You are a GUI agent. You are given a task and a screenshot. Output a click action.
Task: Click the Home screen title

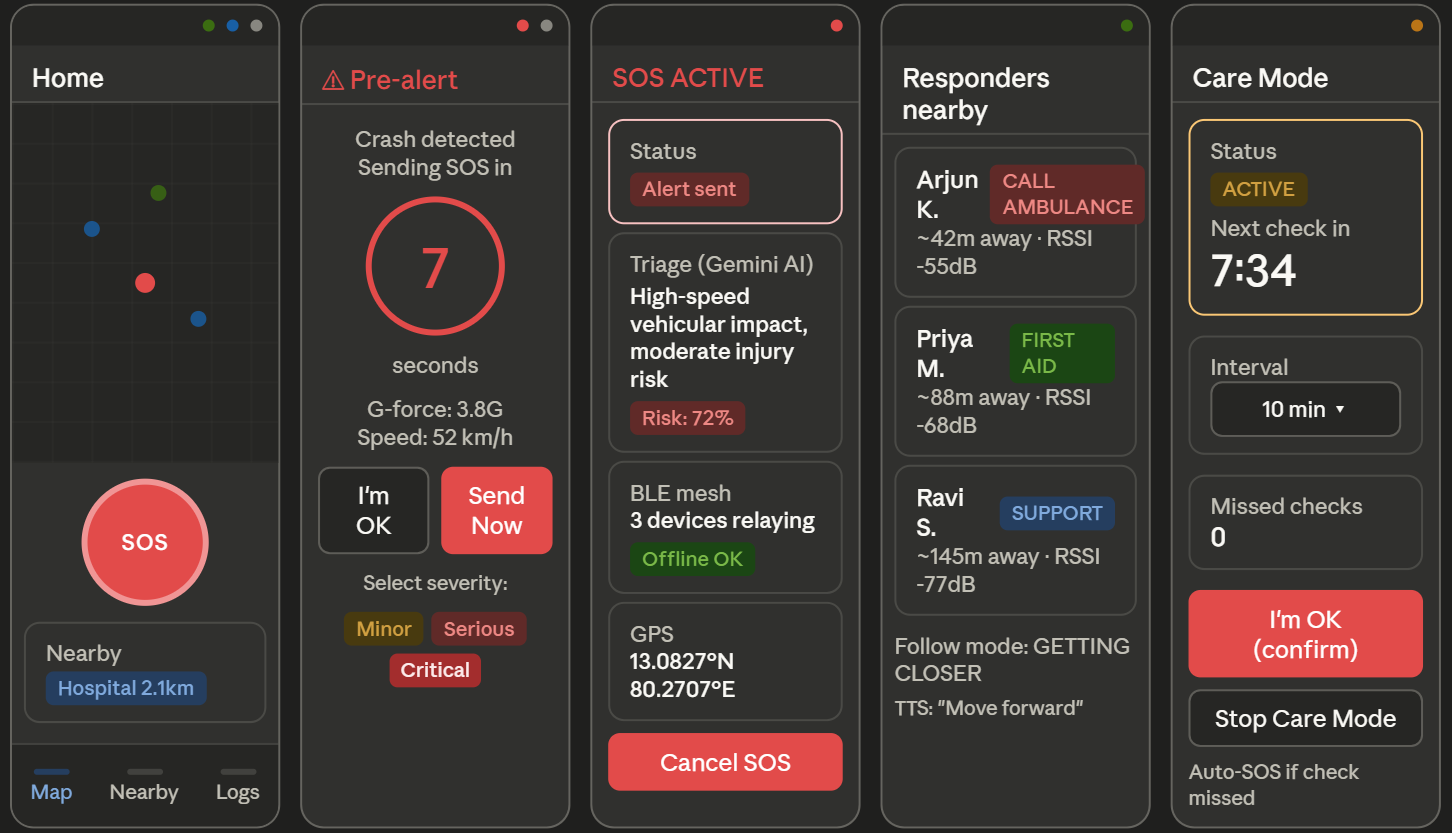68,78
